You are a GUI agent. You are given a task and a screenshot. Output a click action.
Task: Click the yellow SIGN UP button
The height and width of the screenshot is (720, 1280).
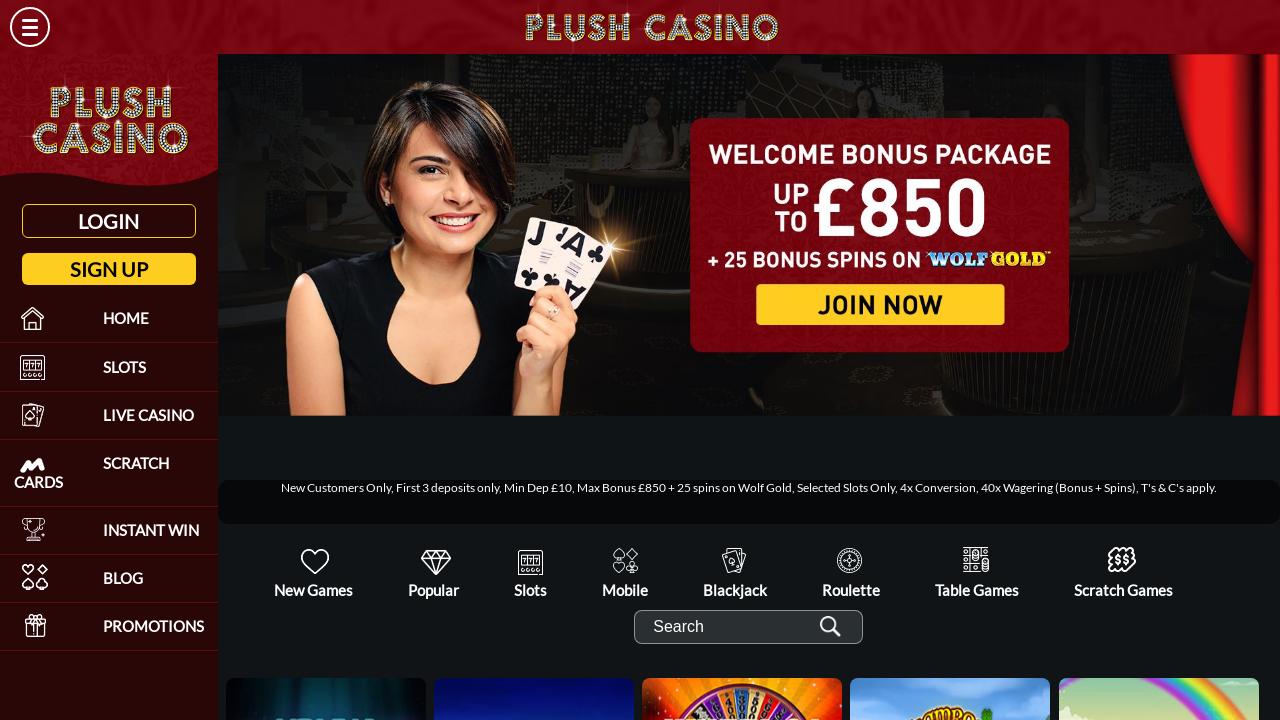tap(109, 269)
